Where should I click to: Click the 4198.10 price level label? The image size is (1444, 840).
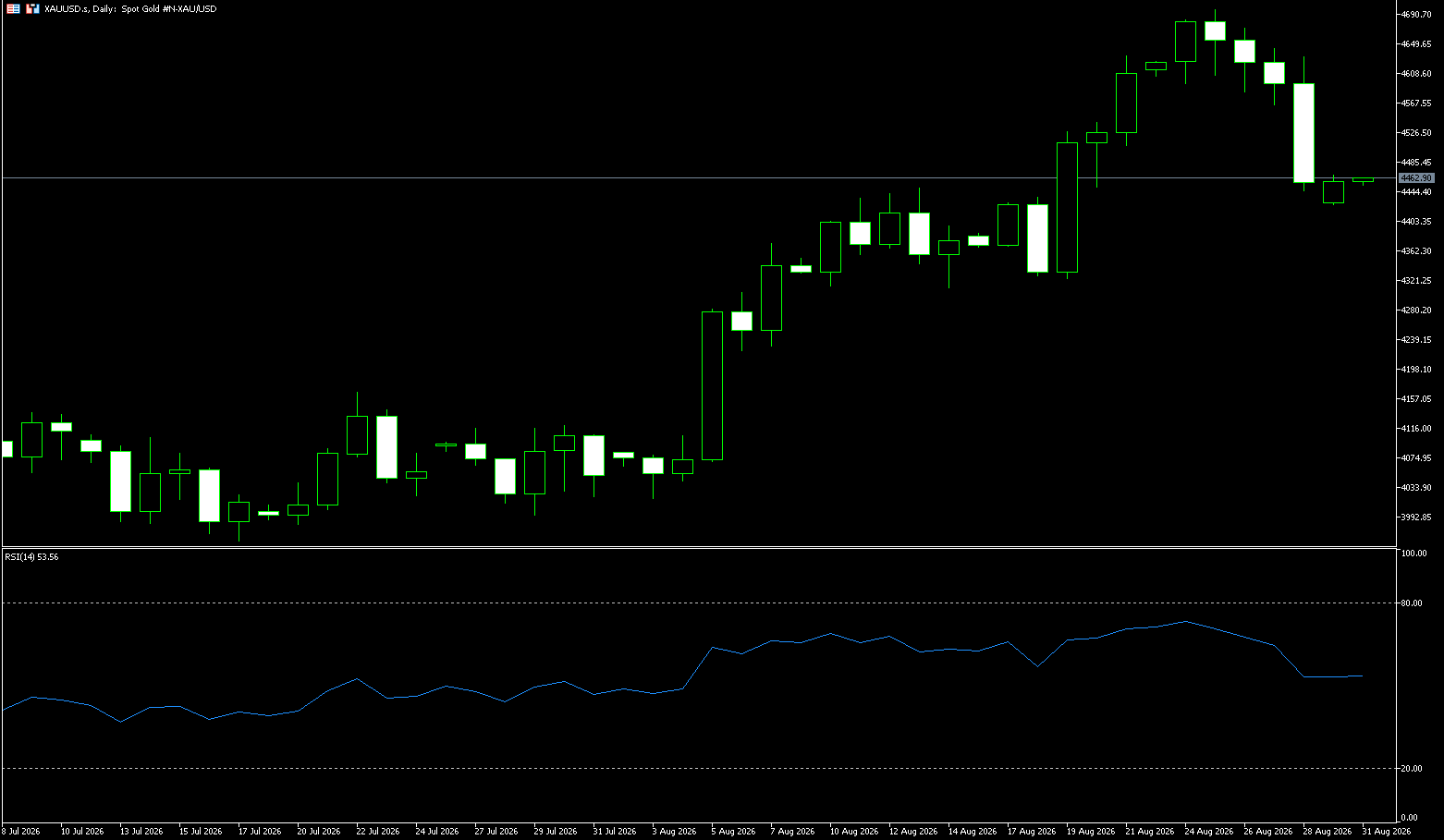[1416, 370]
